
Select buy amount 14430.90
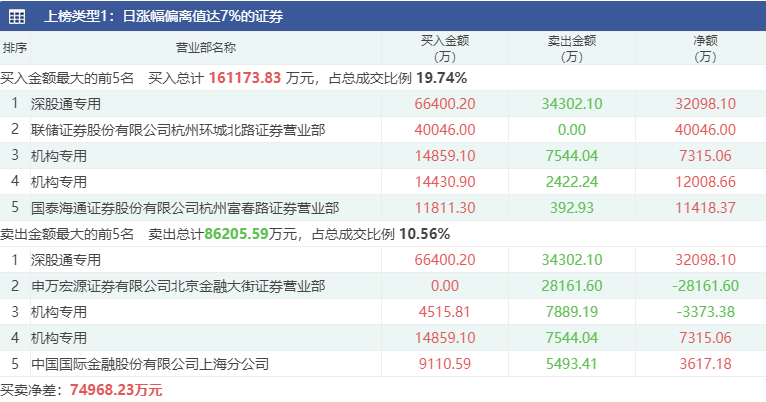(x=445, y=182)
